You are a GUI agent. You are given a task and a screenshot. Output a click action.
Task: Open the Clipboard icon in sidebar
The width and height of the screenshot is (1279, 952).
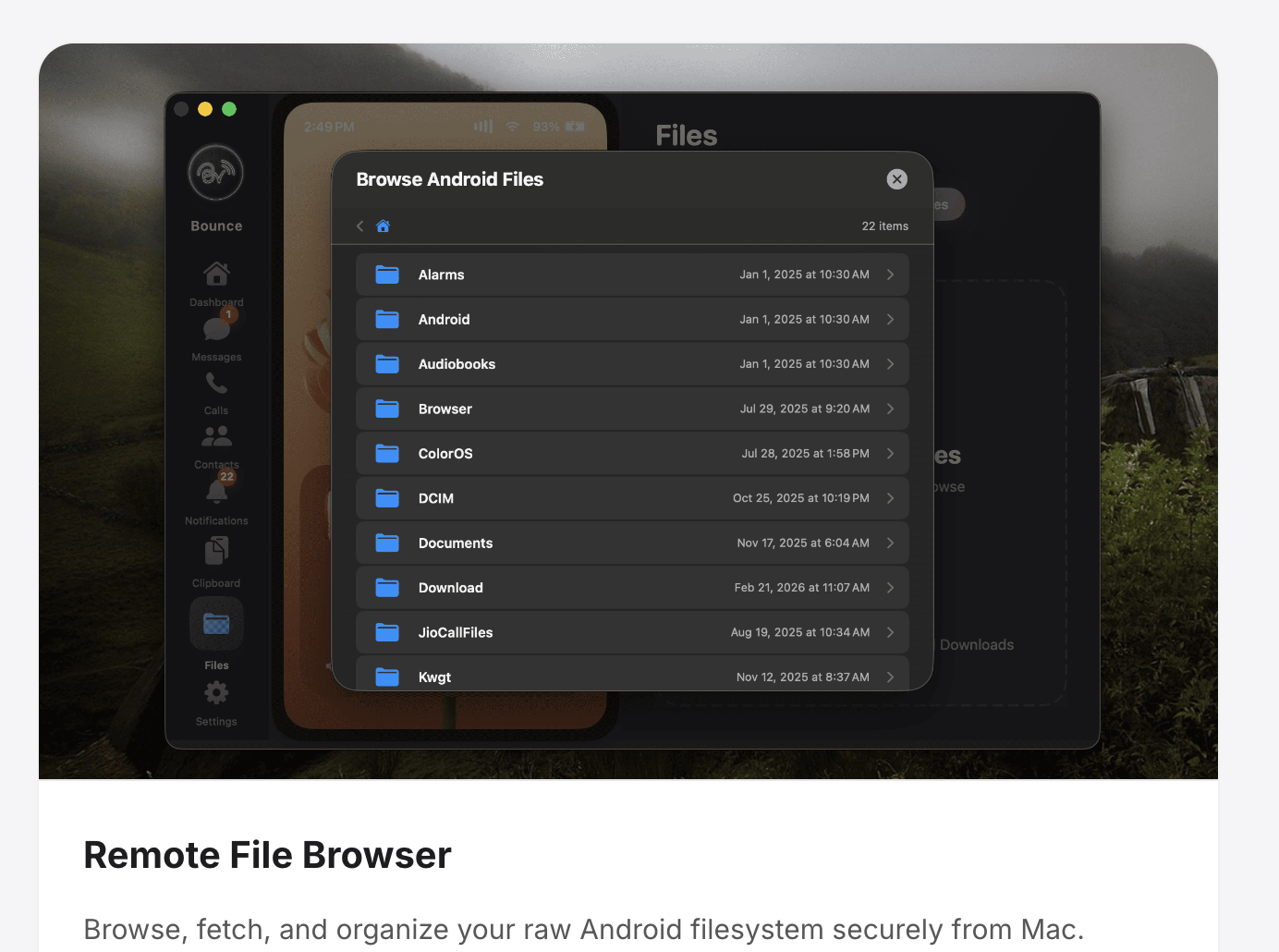tap(216, 551)
